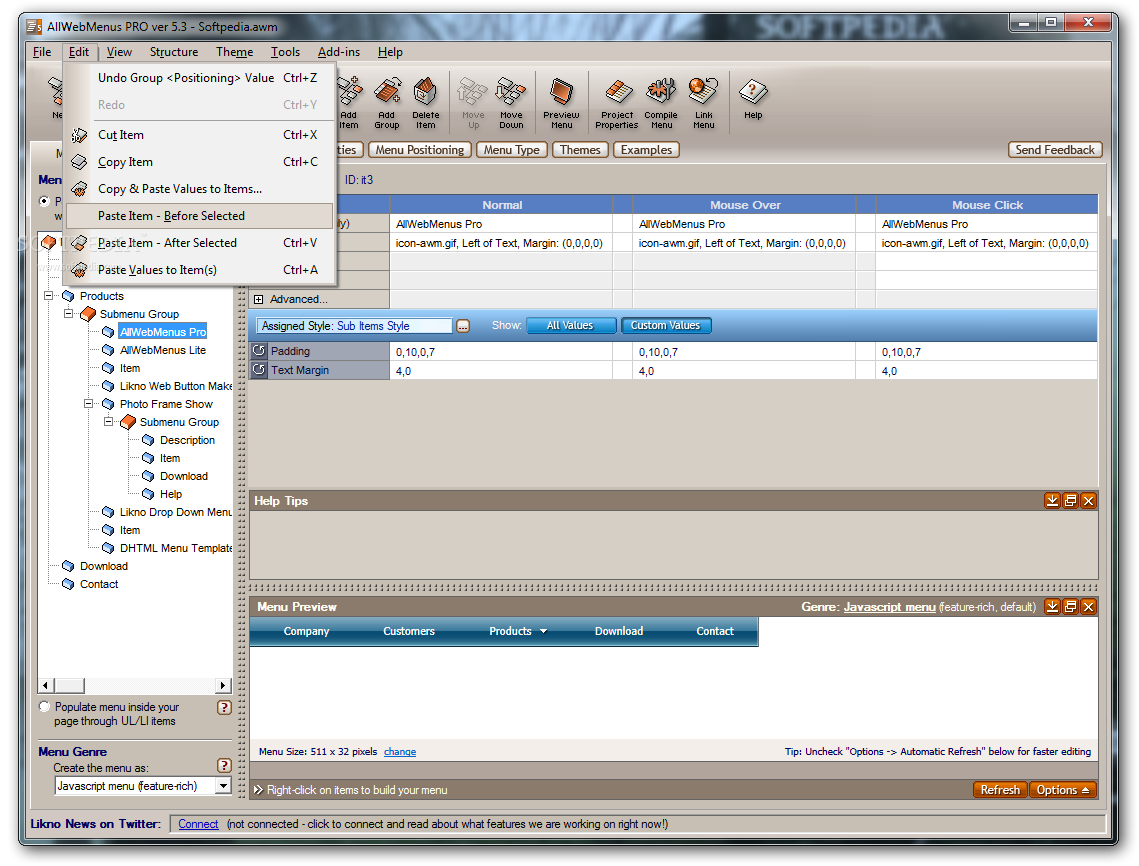Collapse the Photo Frame Show node
This screenshot has height=866, width=1139.
89,404
